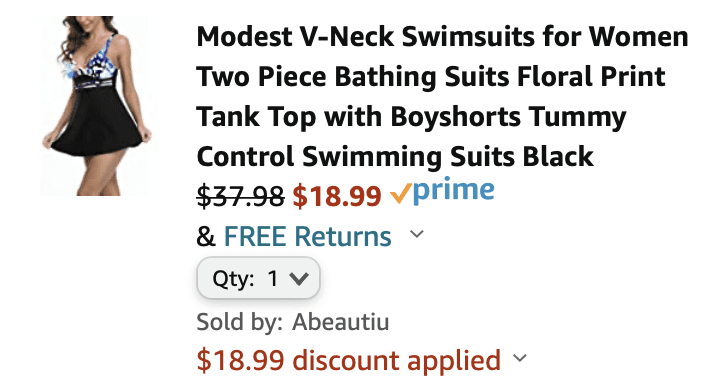Click the arrow inside the Qty selector
Image resolution: width=708 pixels, height=376 pixels.
point(299,279)
